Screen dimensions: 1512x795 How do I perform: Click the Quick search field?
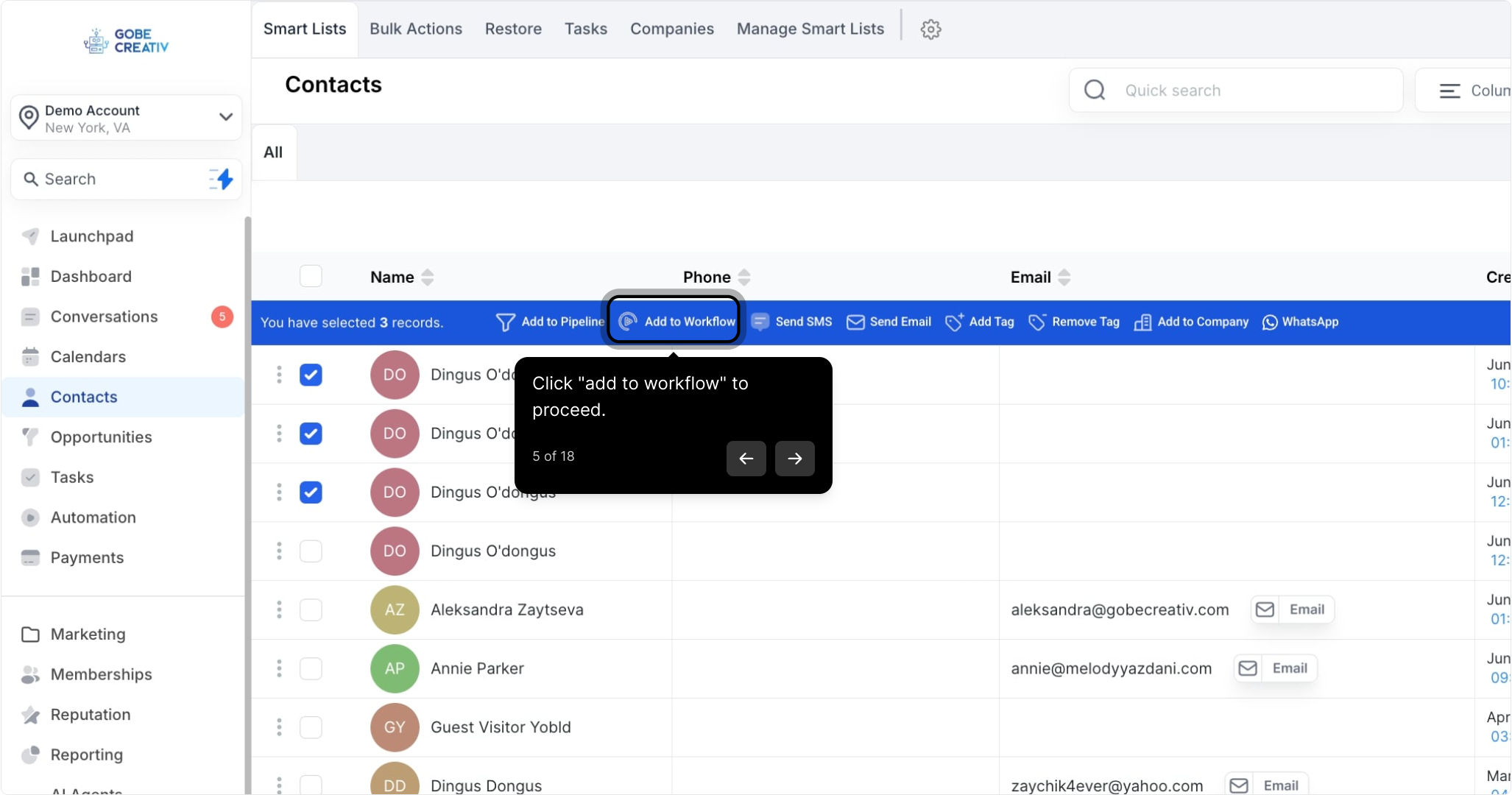pos(1236,90)
